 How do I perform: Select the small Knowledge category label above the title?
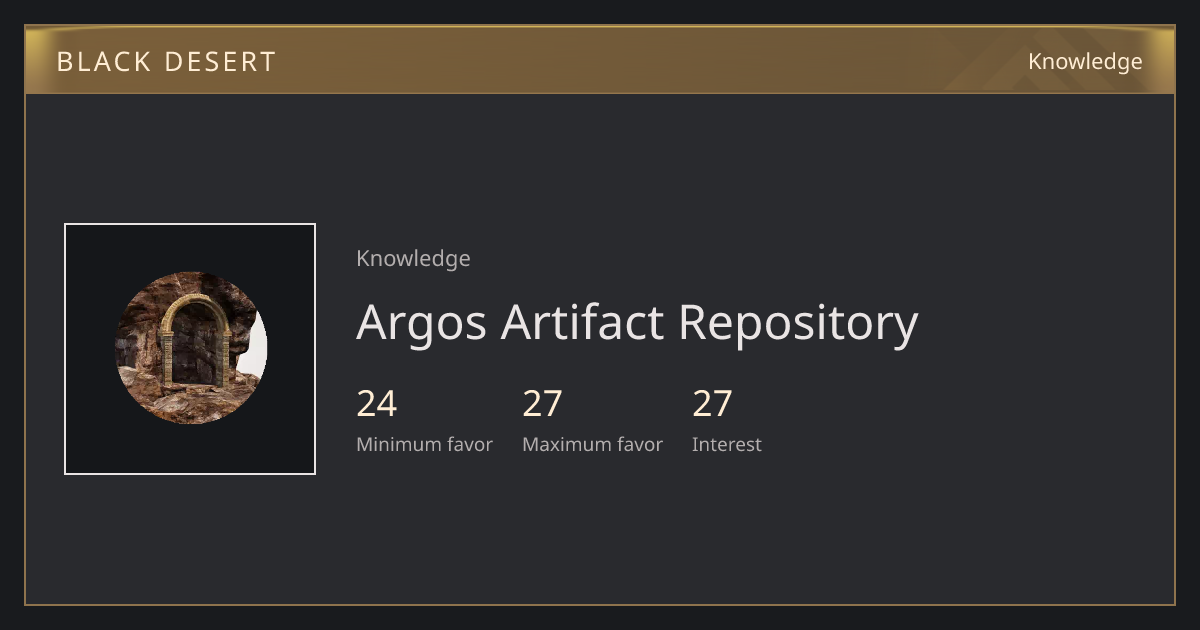[x=413, y=259]
